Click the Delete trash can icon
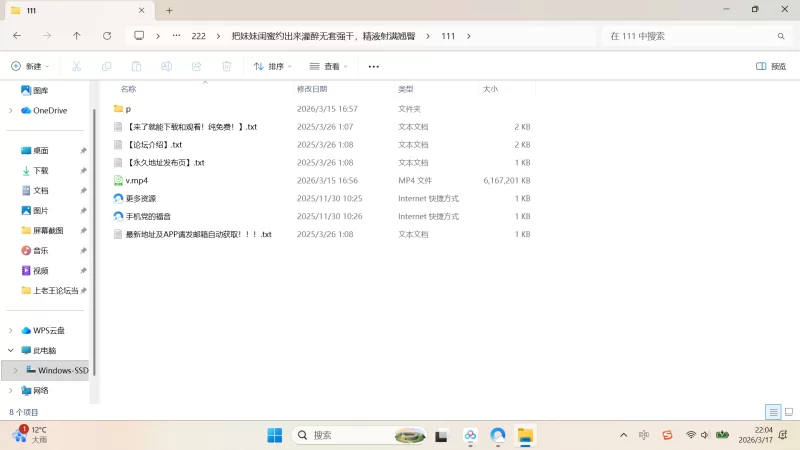Screen dimensions: 800x450 (x=227, y=66)
